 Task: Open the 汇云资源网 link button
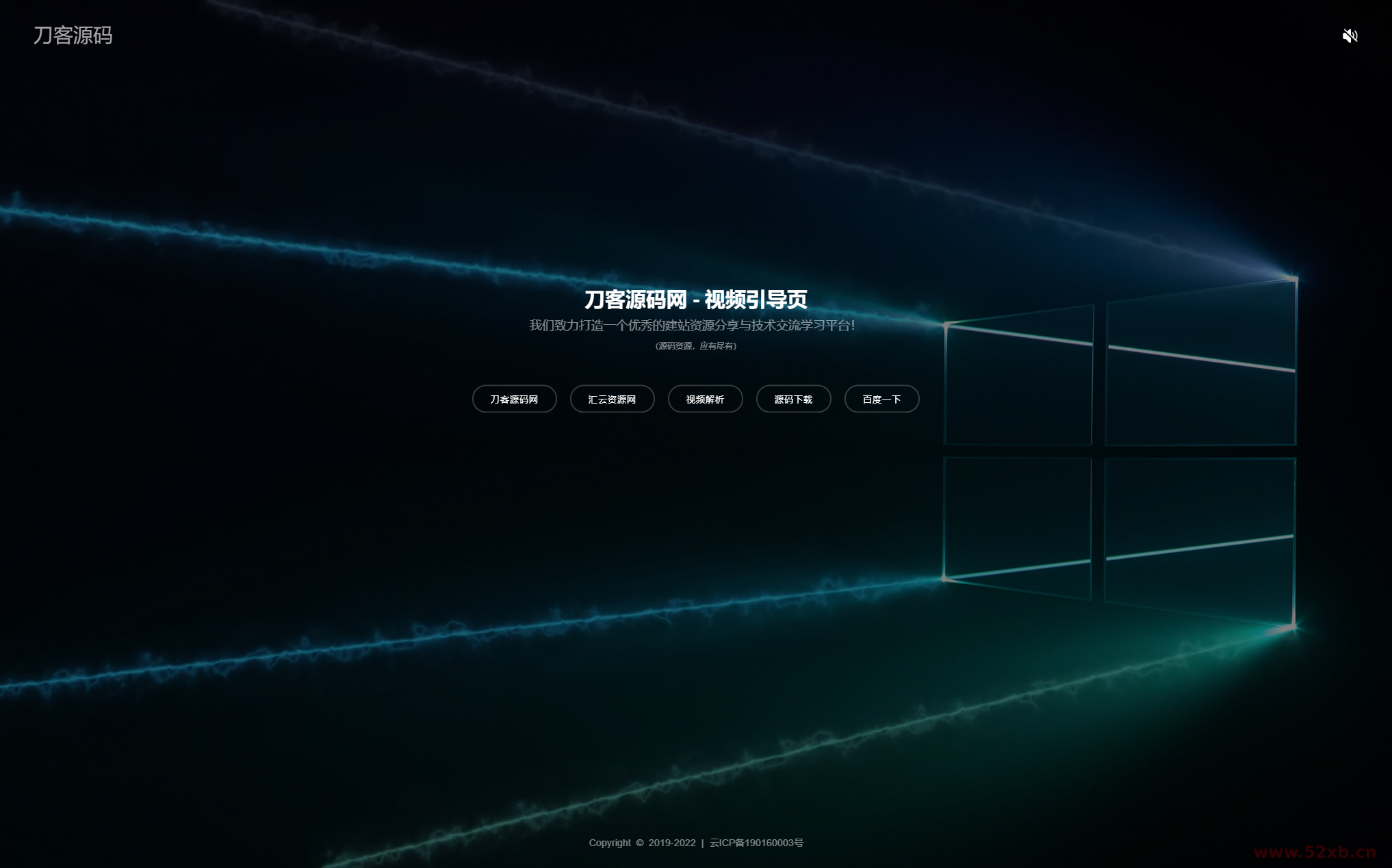[x=612, y=399]
